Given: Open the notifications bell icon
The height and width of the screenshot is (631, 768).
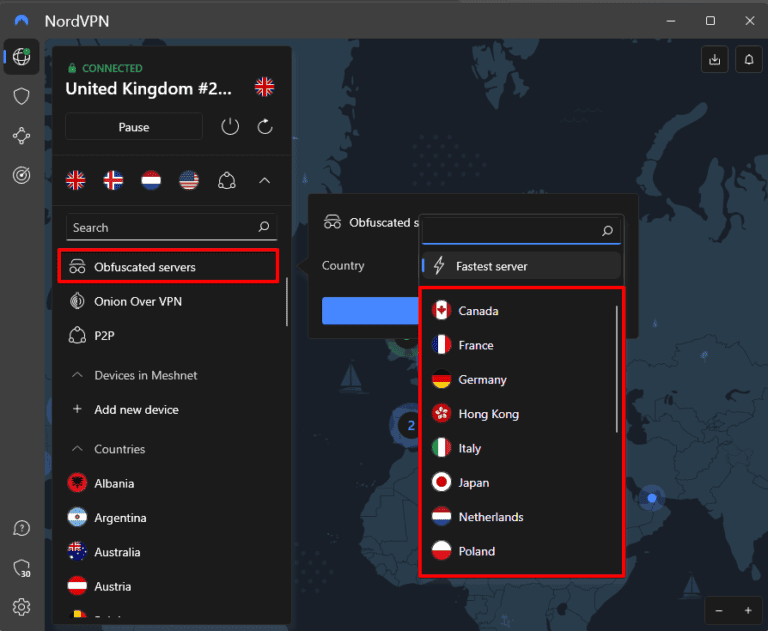Looking at the screenshot, I should click(748, 60).
